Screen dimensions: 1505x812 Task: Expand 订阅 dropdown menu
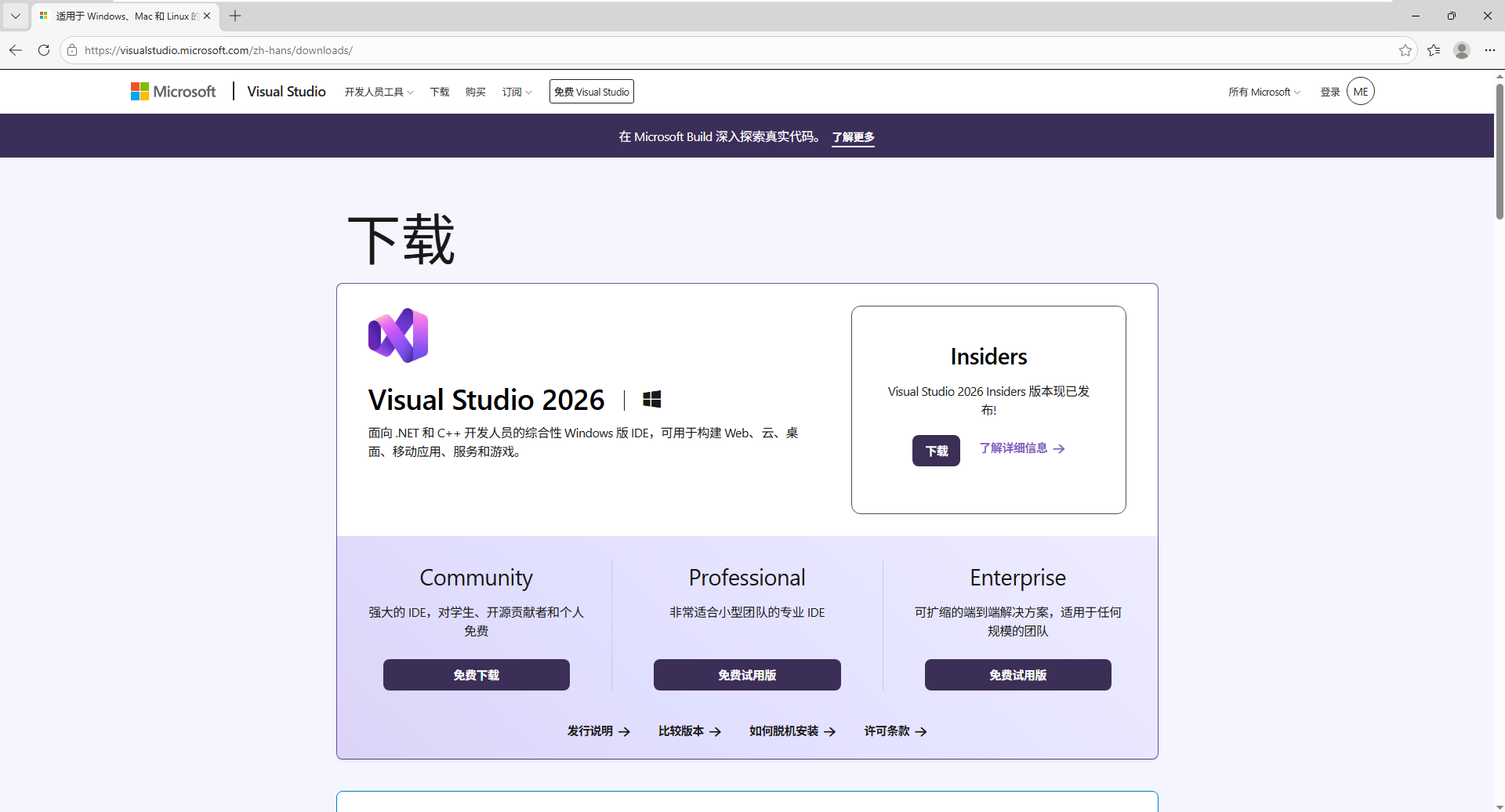[x=517, y=92]
